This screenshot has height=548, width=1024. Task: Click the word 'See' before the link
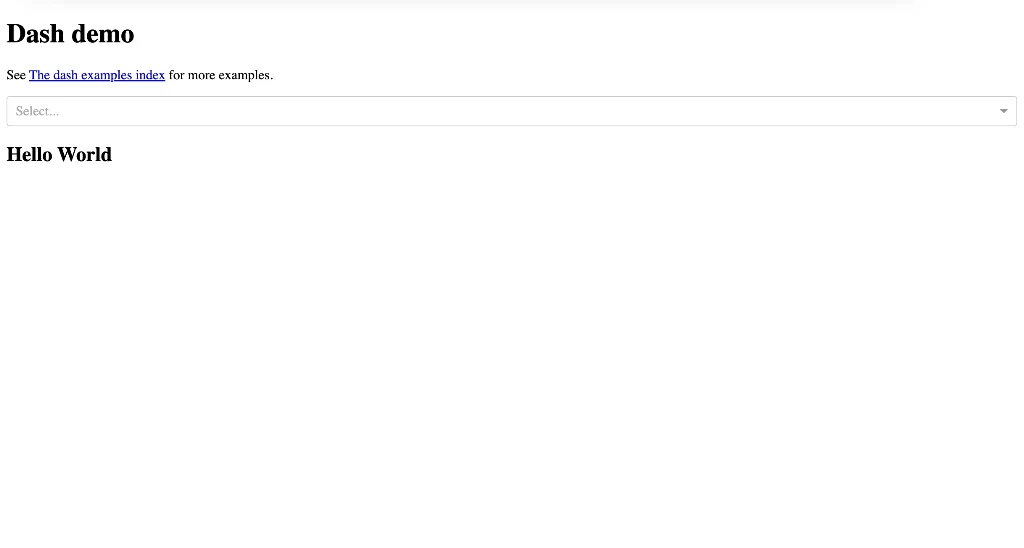(16, 75)
